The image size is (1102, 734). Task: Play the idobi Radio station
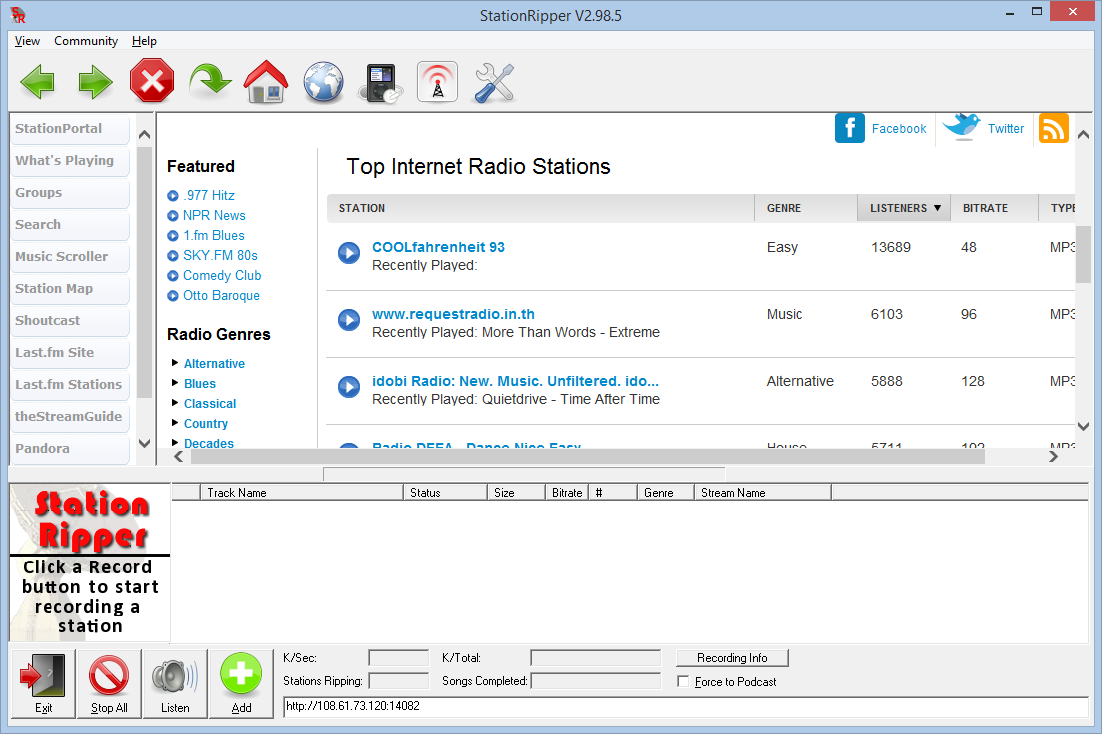tap(349, 387)
